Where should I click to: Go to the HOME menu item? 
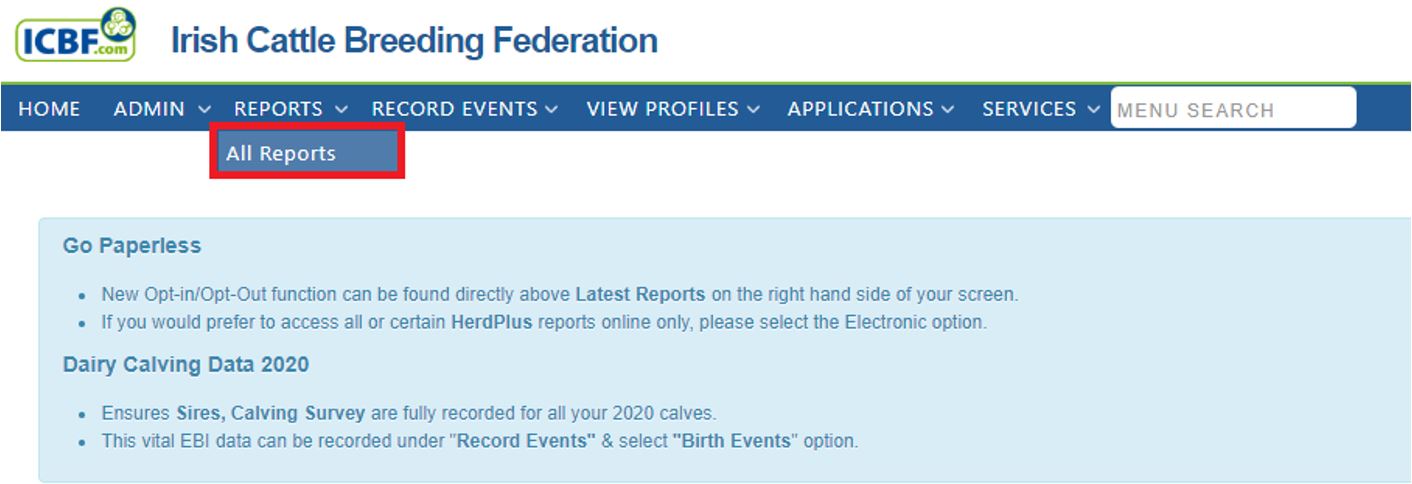pyautogui.click(x=49, y=109)
